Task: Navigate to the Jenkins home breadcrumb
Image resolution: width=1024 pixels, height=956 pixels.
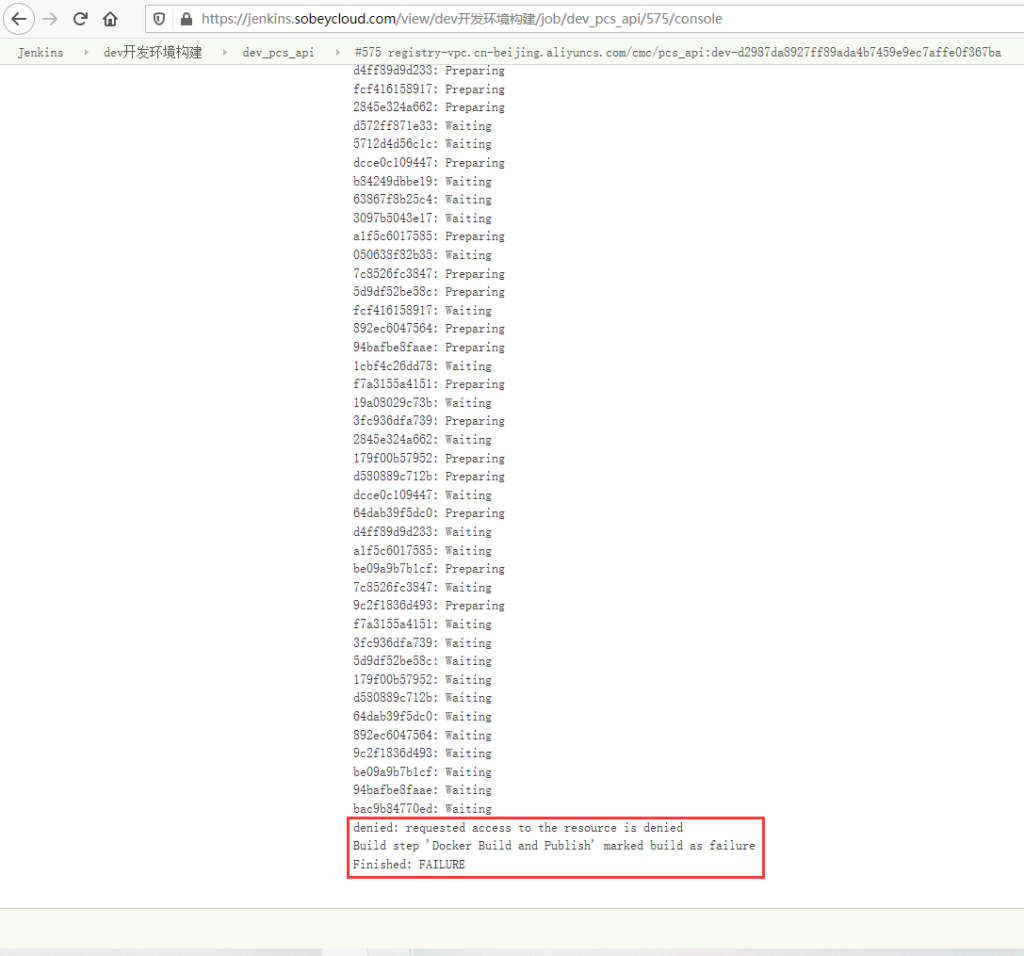Action: click(x=40, y=52)
